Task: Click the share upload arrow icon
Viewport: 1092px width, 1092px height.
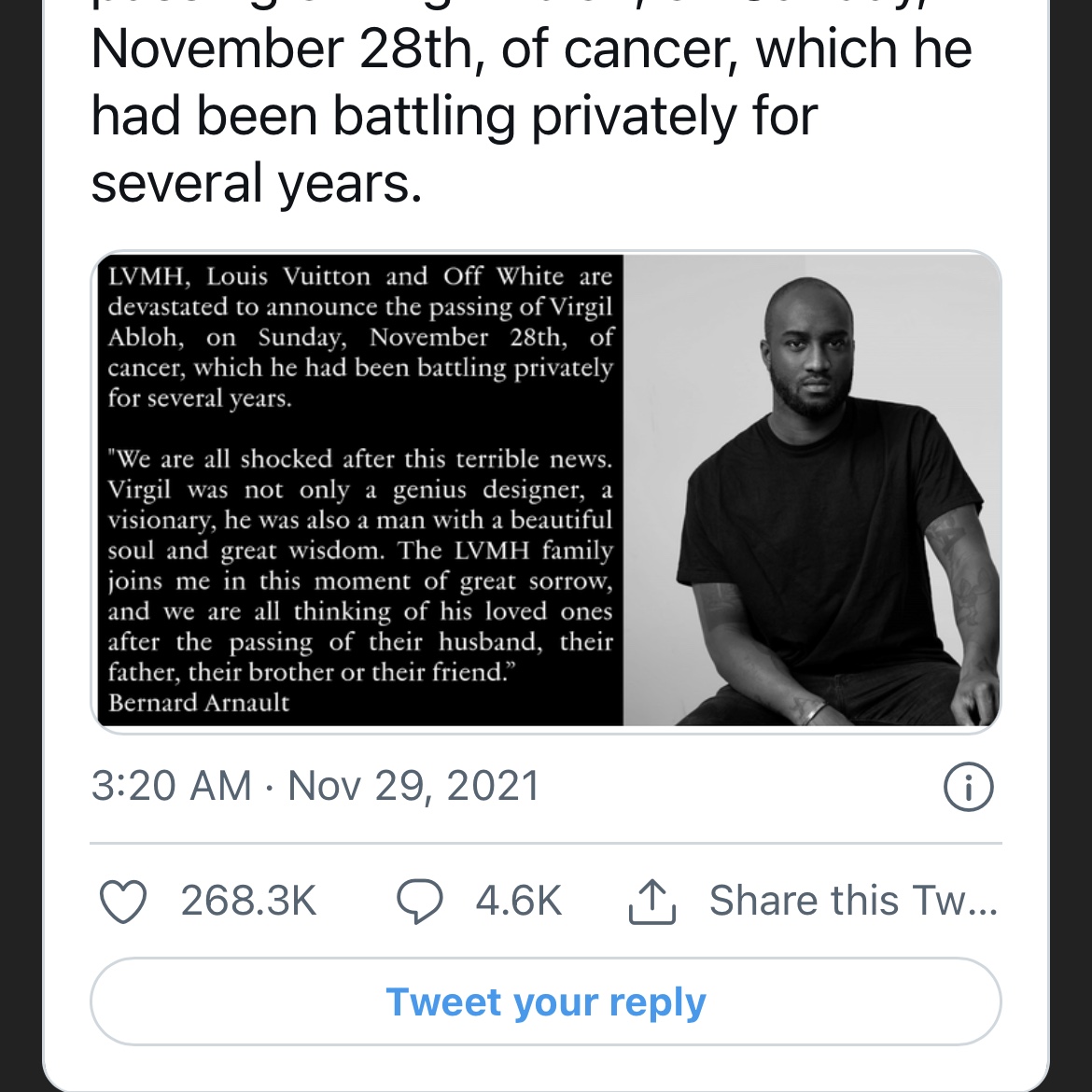Action: 651,902
